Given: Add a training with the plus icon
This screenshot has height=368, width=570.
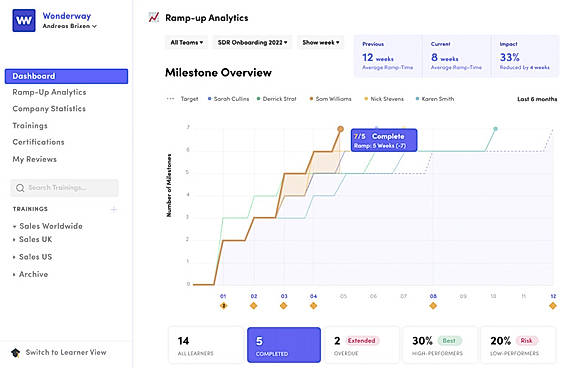Looking at the screenshot, I should [x=114, y=209].
